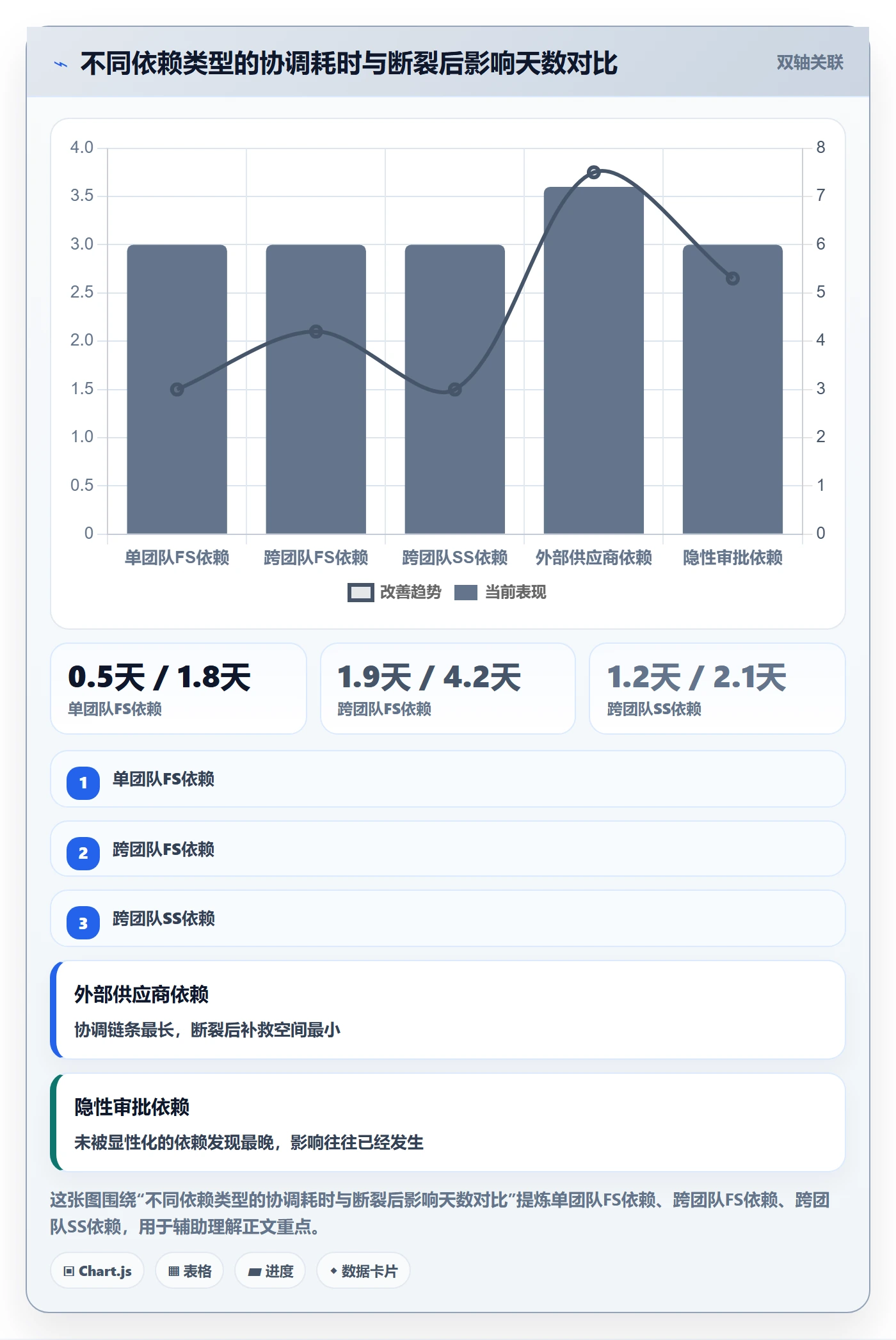Click the 数据卡片 tag chip
This screenshot has height=1340, width=896.
(x=364, y=1271)
